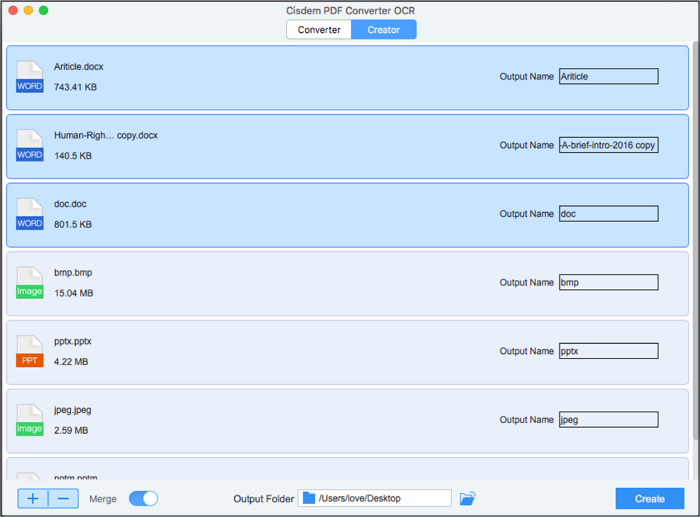The width and height of the screenshot is (700, 517).
Task: Select the WORD file icon for doc.doc
Action: pyautogui.click(x=30, y=214)
